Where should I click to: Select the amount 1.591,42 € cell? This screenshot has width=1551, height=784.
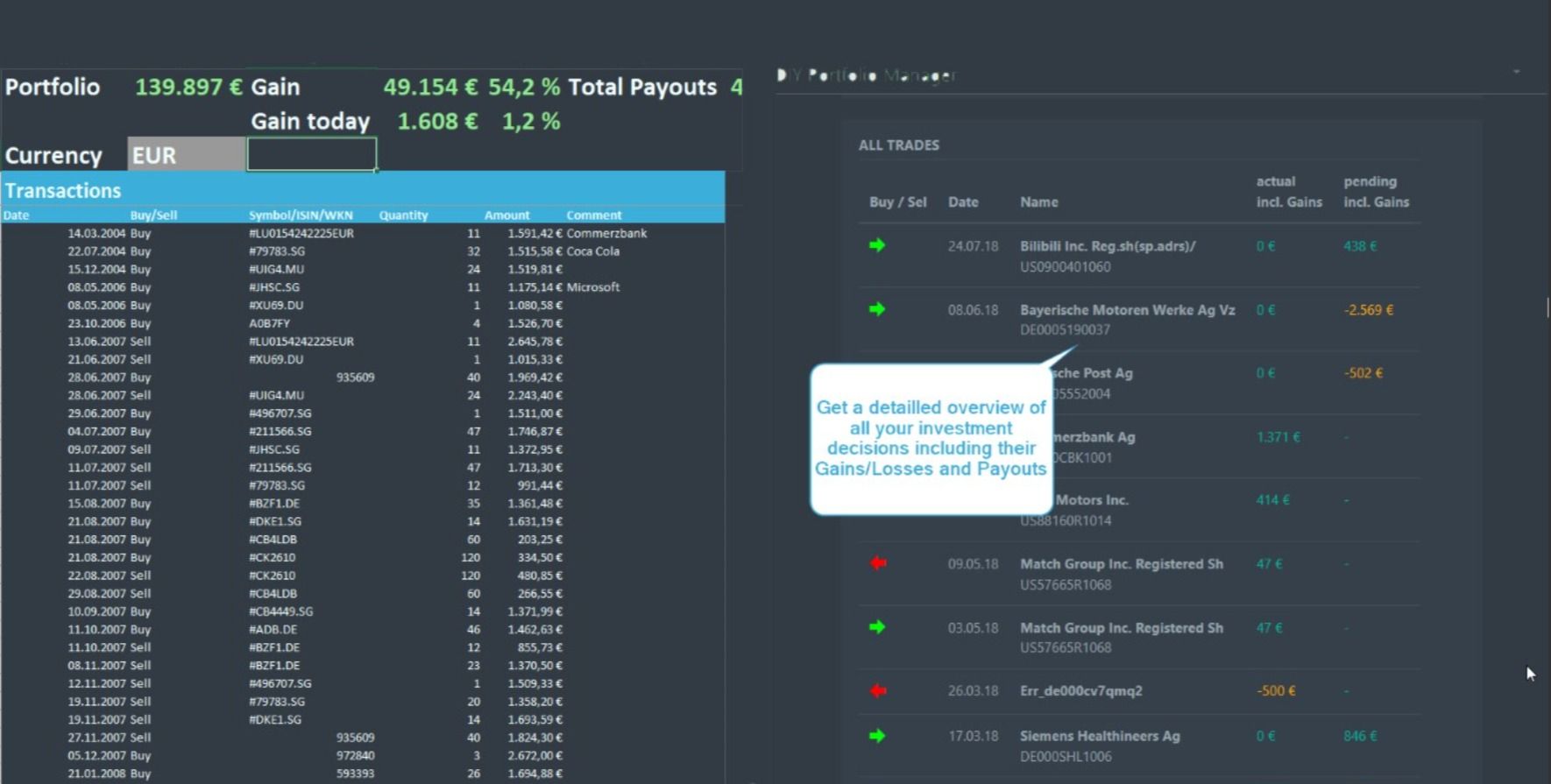pyautogui.click(x=535, y=234)
